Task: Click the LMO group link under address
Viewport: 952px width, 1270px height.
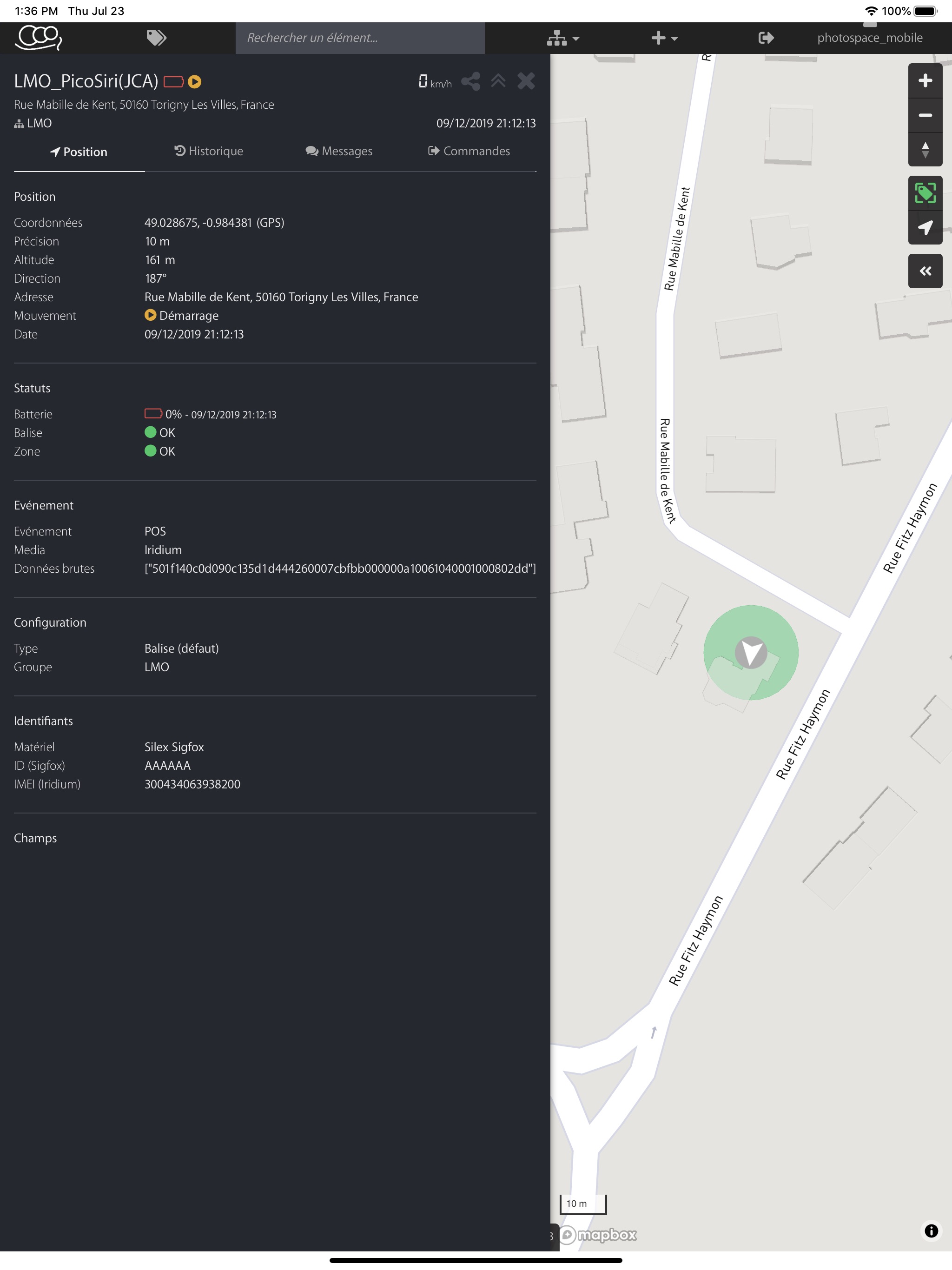Action: 33,124
